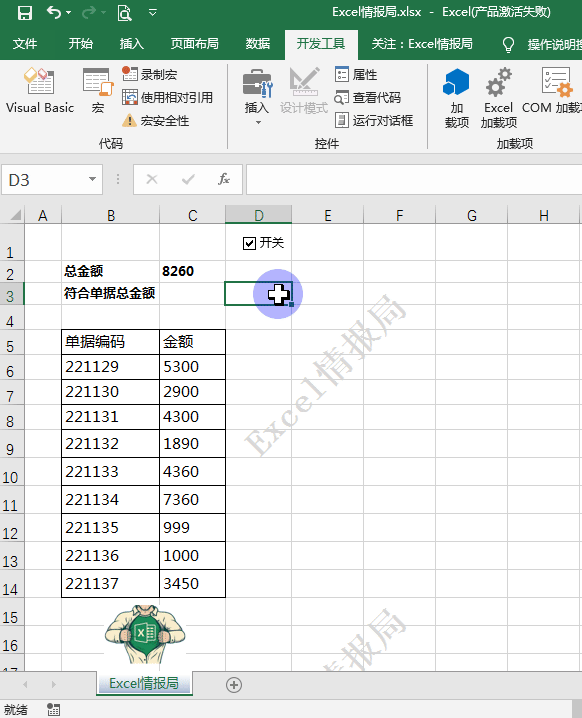Screen dimensions: 582x718
Task: Click the 设计模式 design mode button
Action: click(304, 91)
